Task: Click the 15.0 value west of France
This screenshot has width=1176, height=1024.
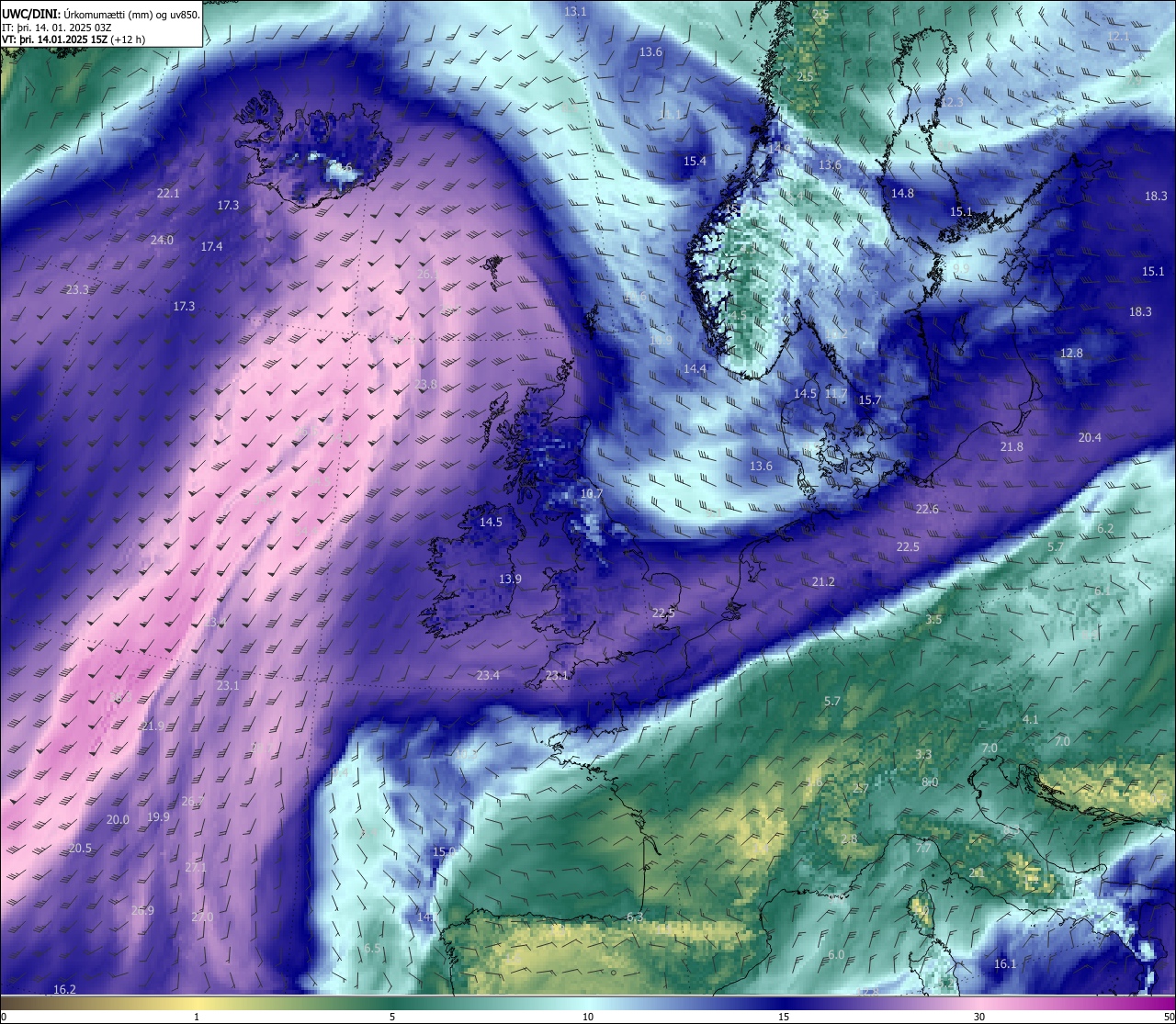Action: [444, 851]
